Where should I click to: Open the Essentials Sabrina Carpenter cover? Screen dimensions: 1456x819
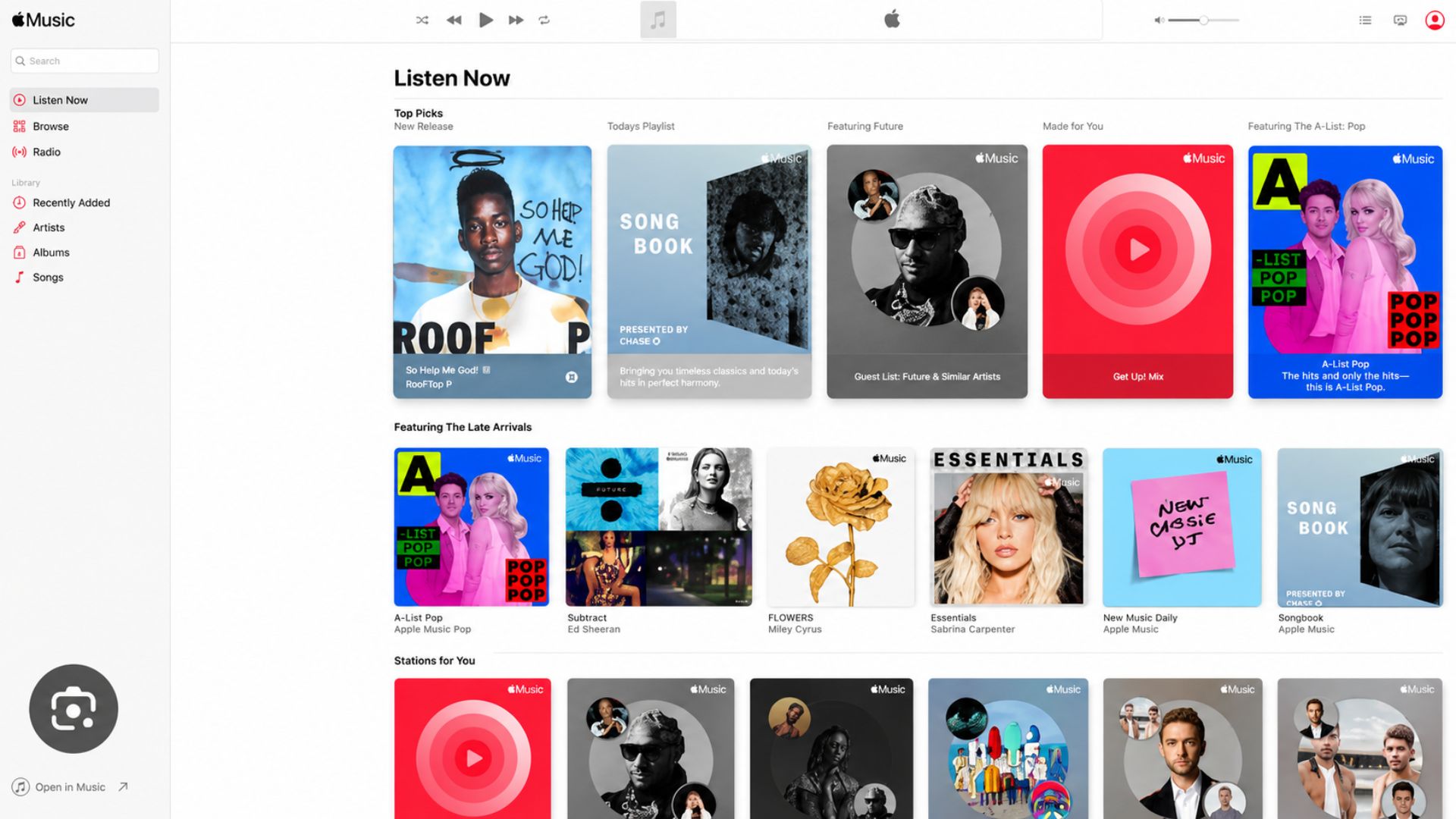pyautogui.click(x=1009, y=527)
